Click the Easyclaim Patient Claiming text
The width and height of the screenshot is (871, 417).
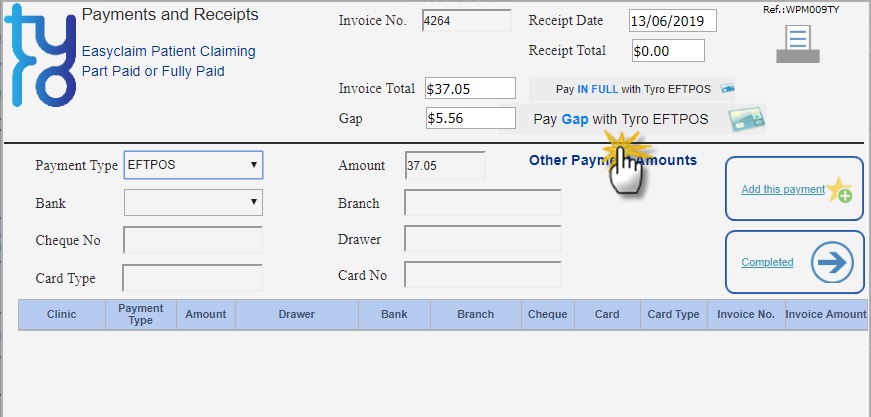point(168,52)
